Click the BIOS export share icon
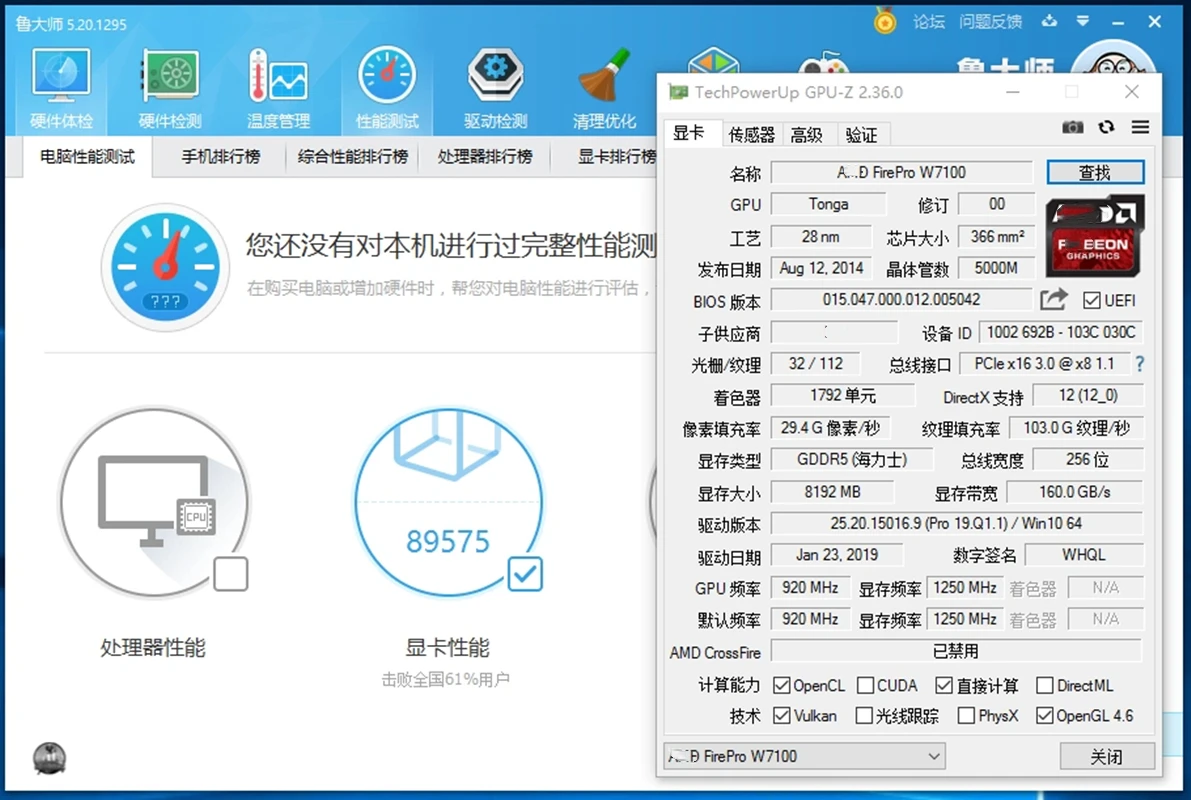The image size is (1191, 800). (1054, 299)
